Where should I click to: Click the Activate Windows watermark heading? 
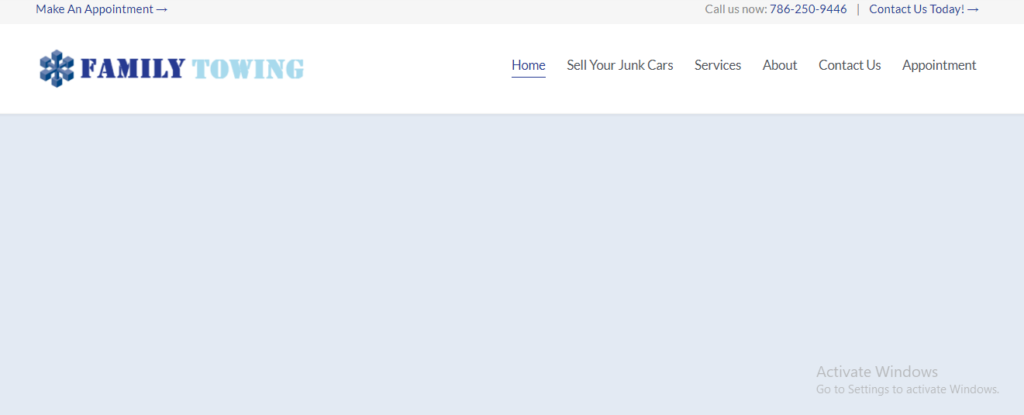(876, 372)
